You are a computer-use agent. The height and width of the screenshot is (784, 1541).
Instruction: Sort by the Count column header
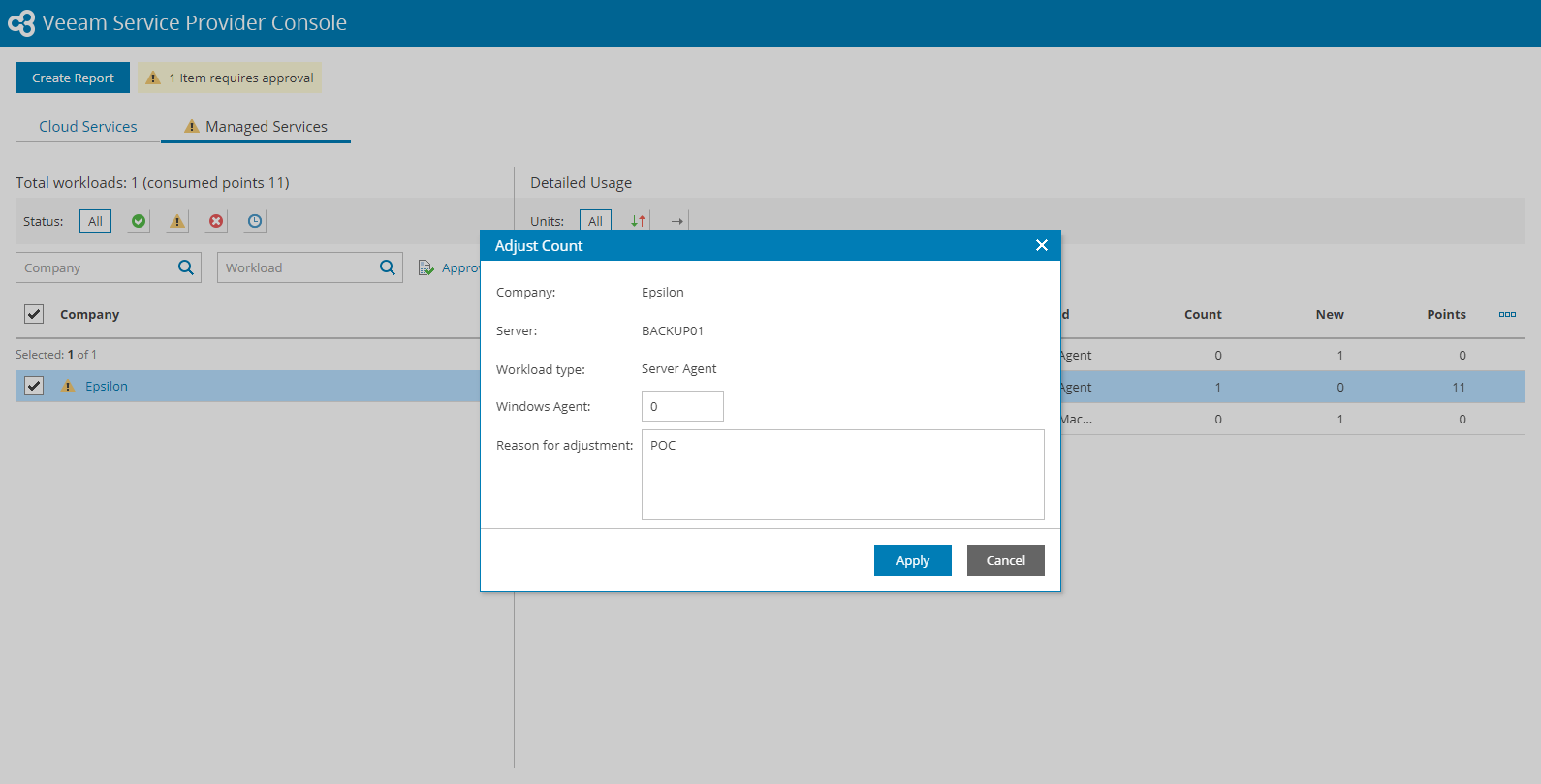(x=1203, y=314)
